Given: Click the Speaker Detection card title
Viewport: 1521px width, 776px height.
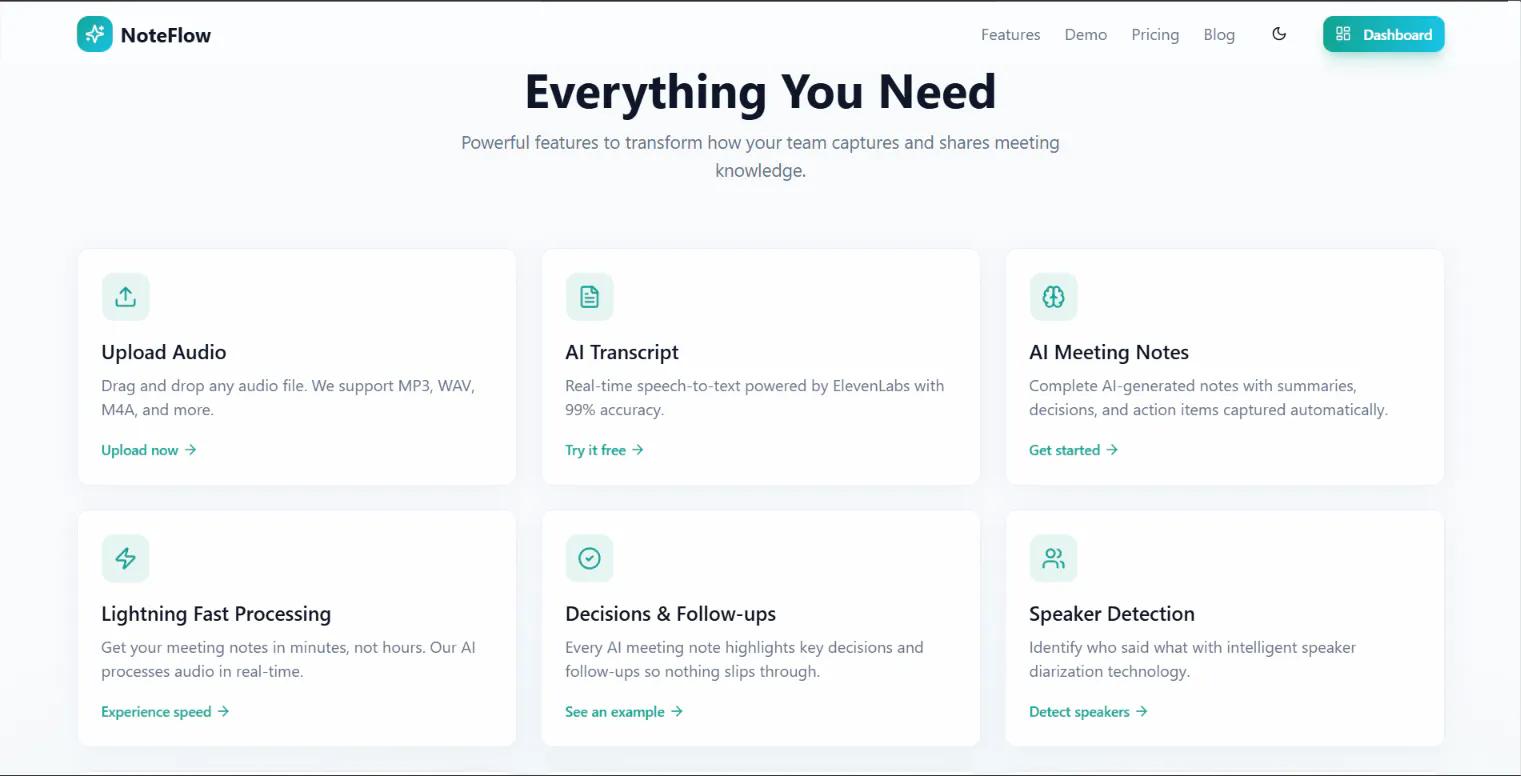Looking at the screenshot, I should 1112,614.
